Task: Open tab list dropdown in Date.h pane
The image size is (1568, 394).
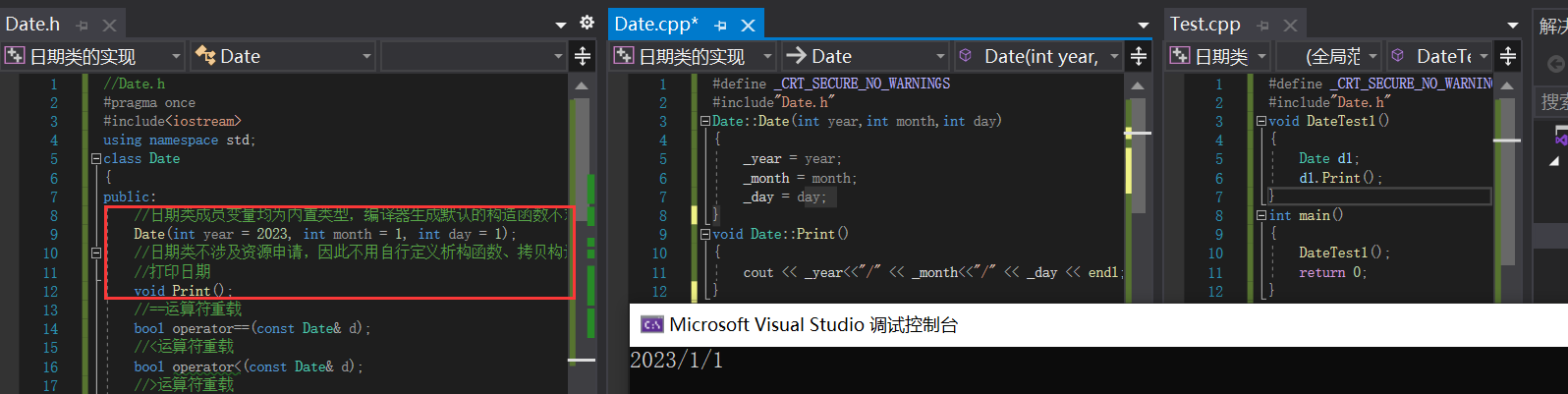Action: [561, 25]
